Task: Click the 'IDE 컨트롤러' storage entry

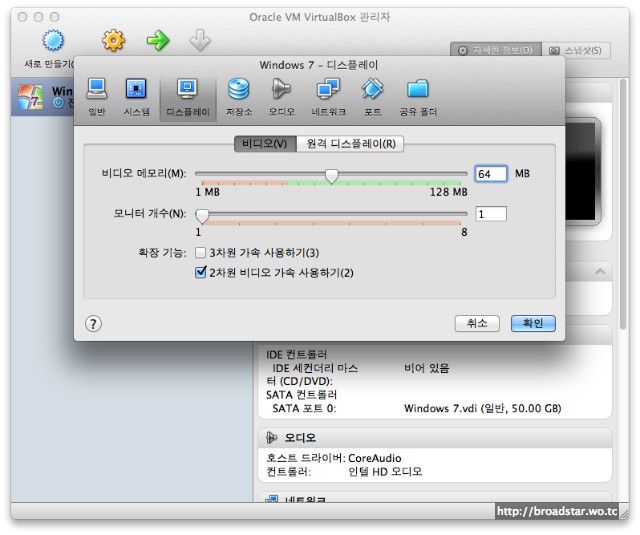Action: point(296,354)
